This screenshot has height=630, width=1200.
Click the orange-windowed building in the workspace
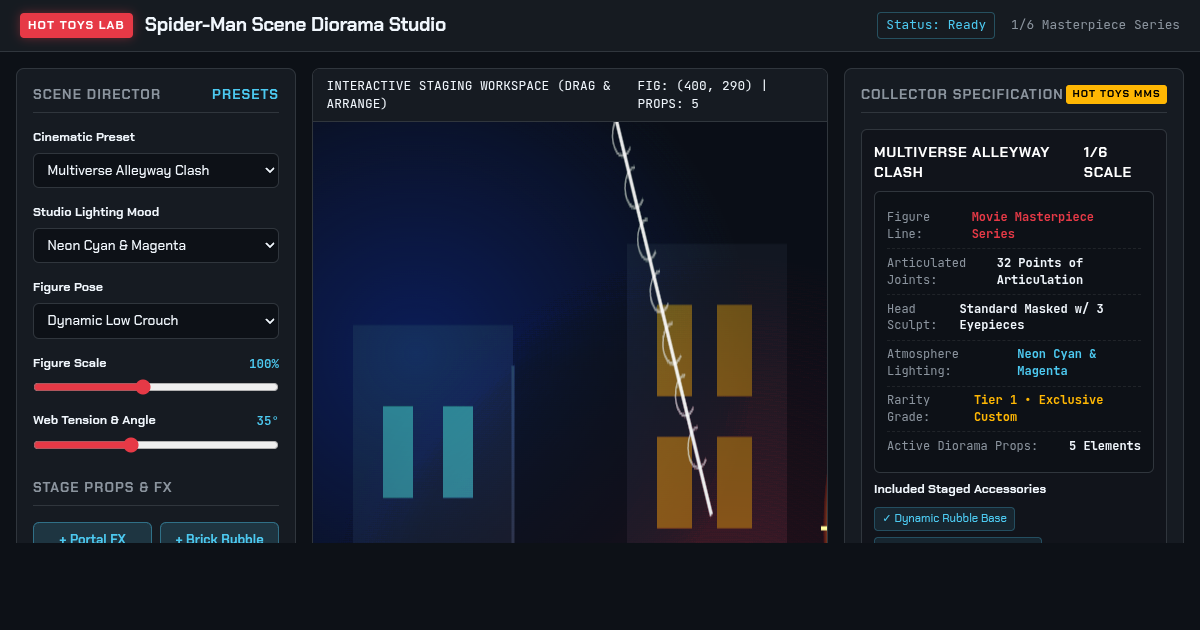coord(707,393)
